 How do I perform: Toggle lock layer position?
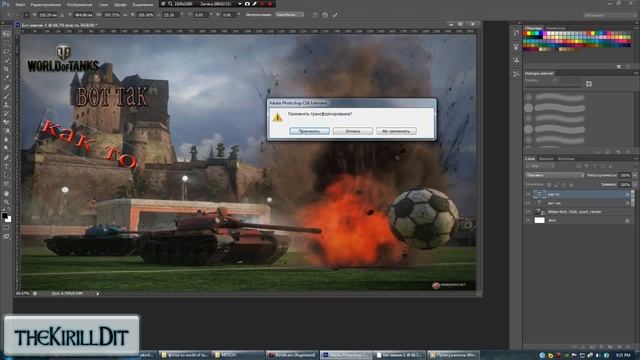pos(564,184)
